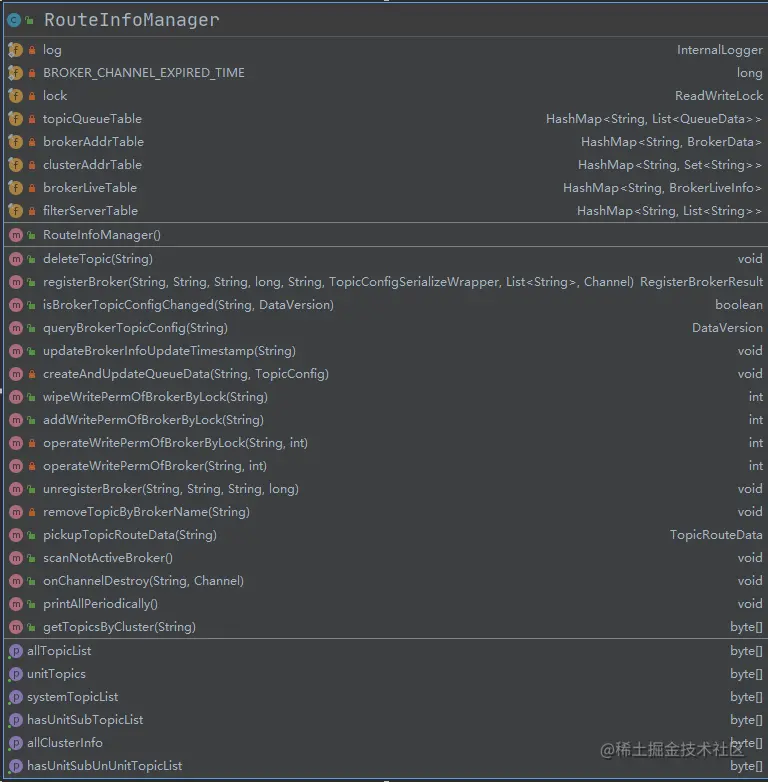Select wipeWritePermOfBrokerByLock(String) method

155,397
